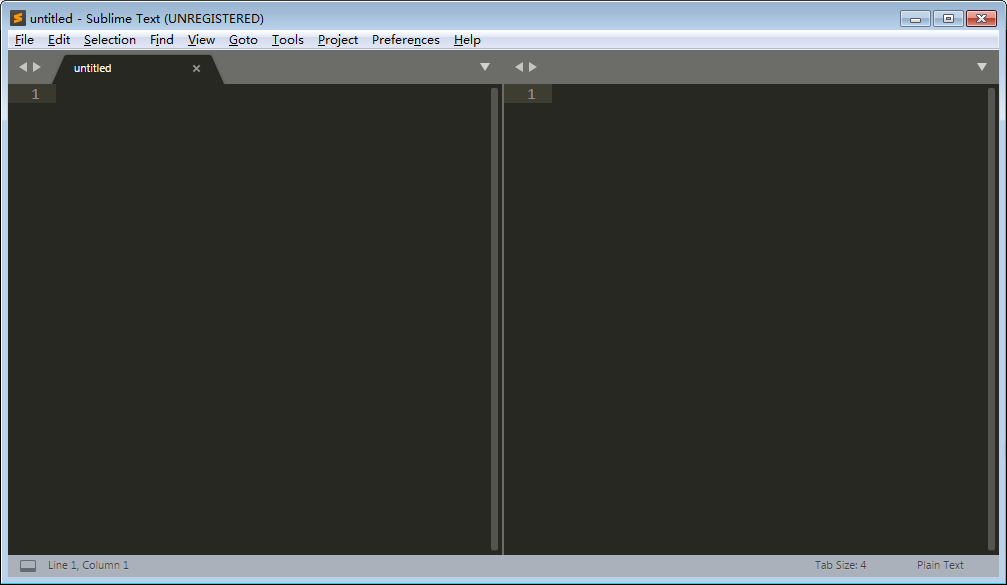The height and width of the screenshot is (585, 1007).
Task: Click line number 1 in left pane
Action: pyautogui.click(x=35, y=94)
